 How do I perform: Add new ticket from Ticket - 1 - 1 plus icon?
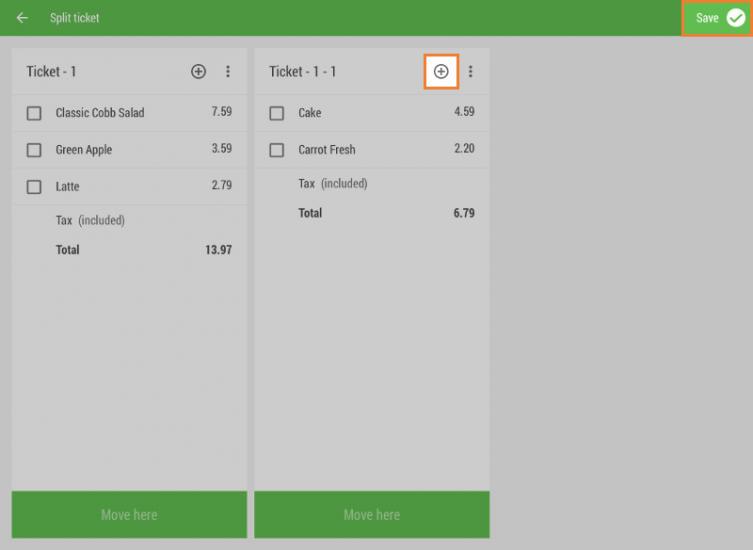pos(441,72)
